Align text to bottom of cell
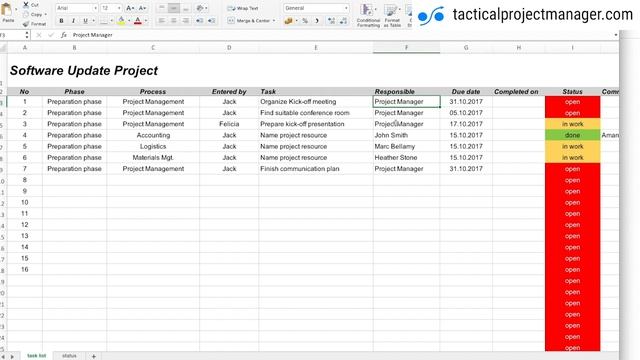The height and width of the screenshot is (360, 640). [185, 8]
